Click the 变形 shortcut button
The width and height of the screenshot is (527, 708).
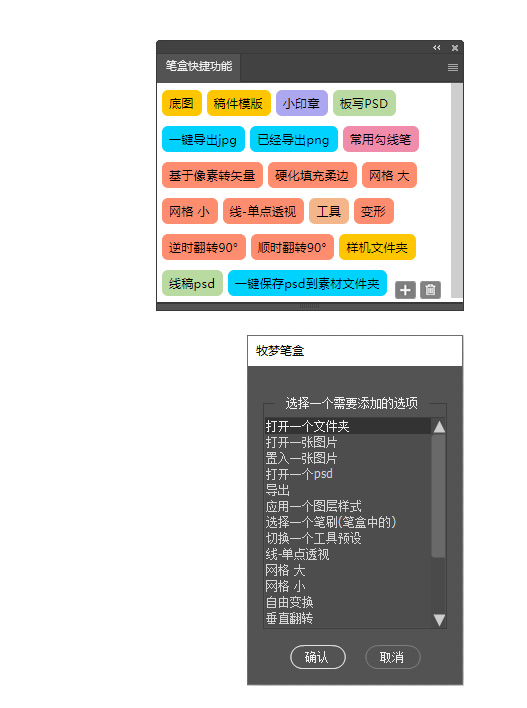[374, 211]
